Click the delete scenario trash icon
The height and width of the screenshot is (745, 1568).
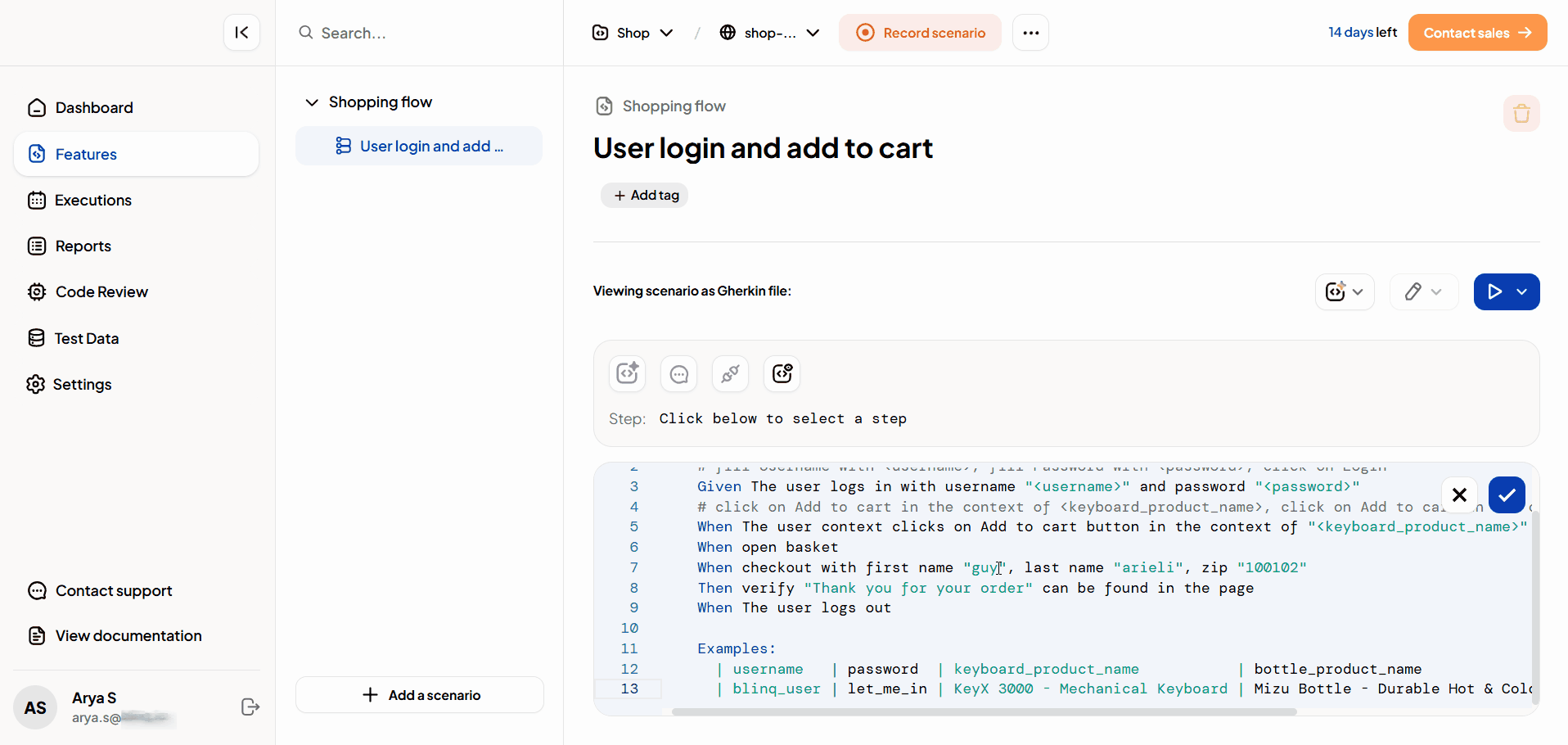1521,113
